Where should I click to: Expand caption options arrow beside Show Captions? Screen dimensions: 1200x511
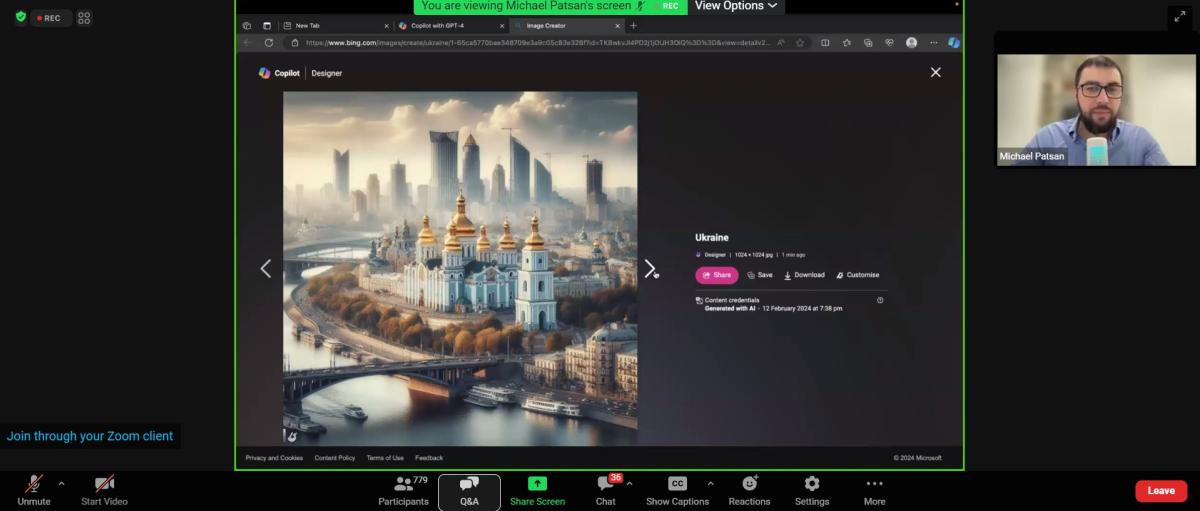point(710,484)
